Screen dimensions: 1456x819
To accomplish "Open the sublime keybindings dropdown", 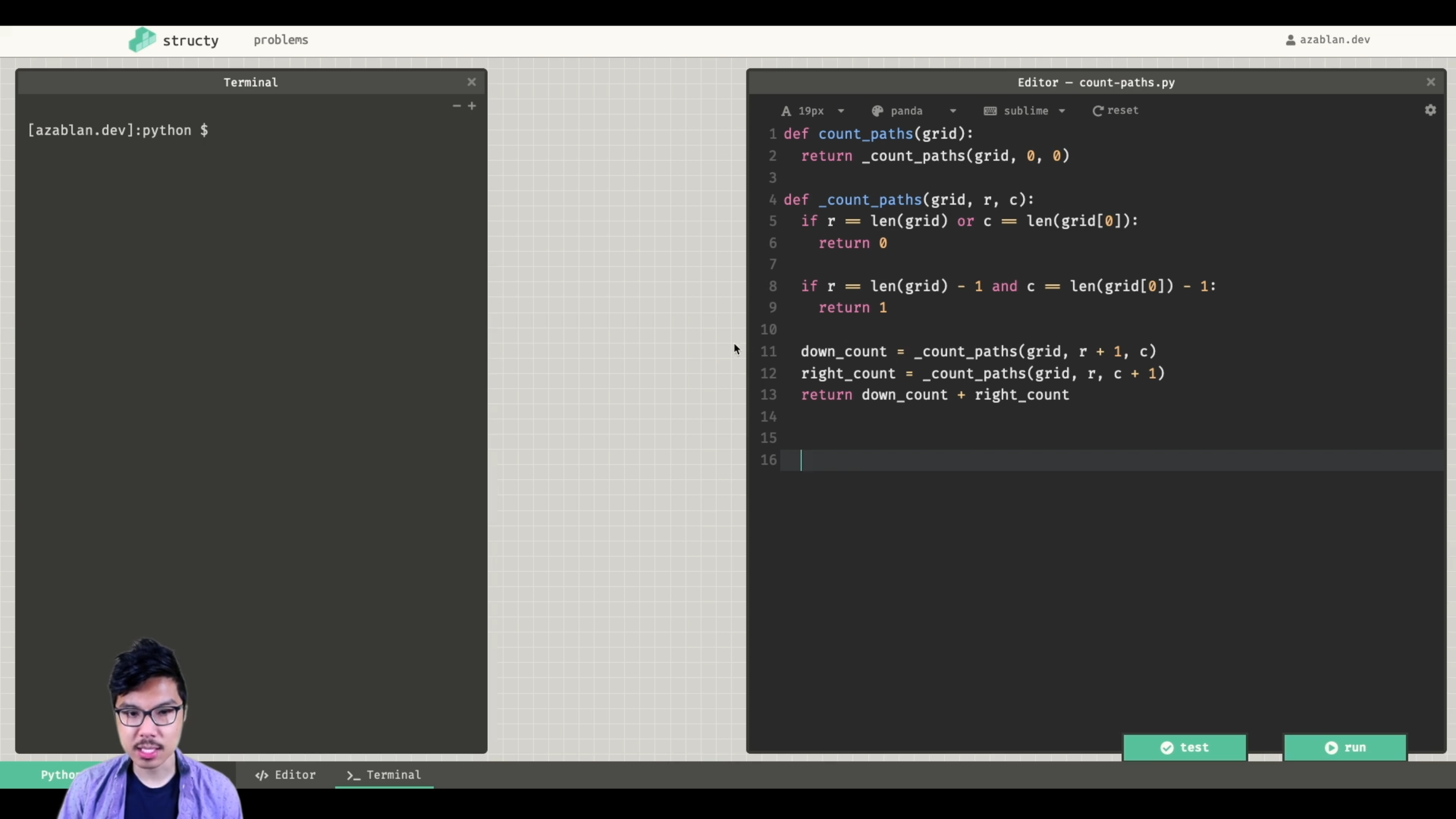I will click(1062, 111).
